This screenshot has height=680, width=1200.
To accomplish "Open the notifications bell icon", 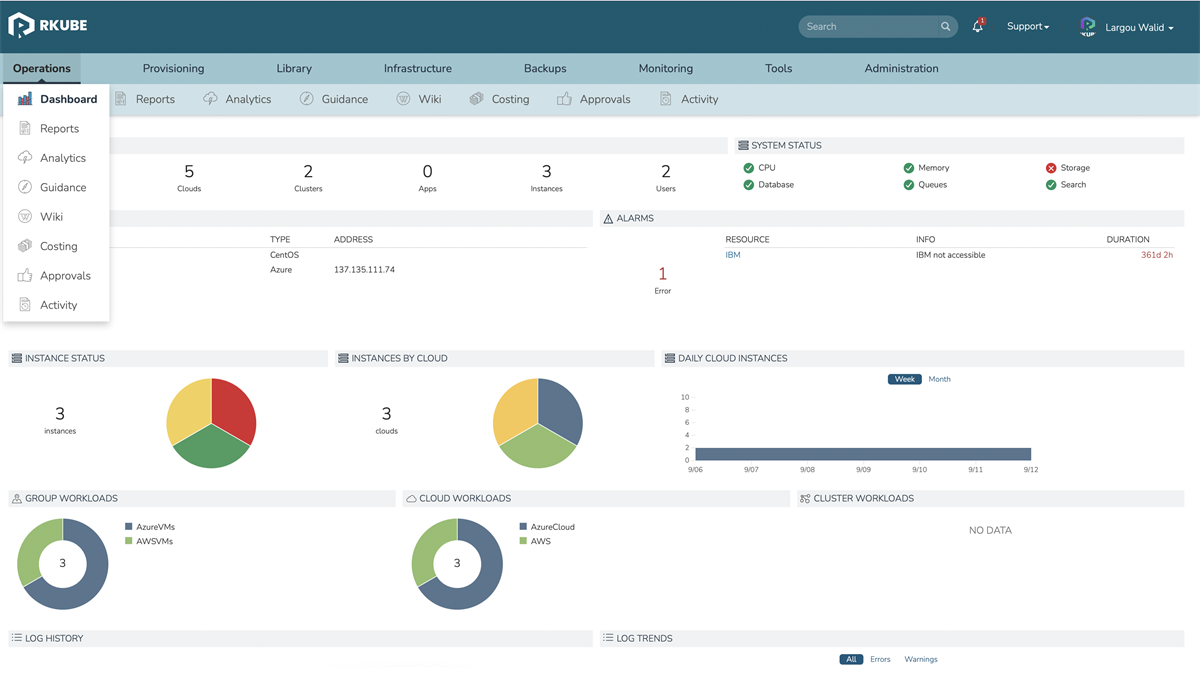I will click(978, 26).
